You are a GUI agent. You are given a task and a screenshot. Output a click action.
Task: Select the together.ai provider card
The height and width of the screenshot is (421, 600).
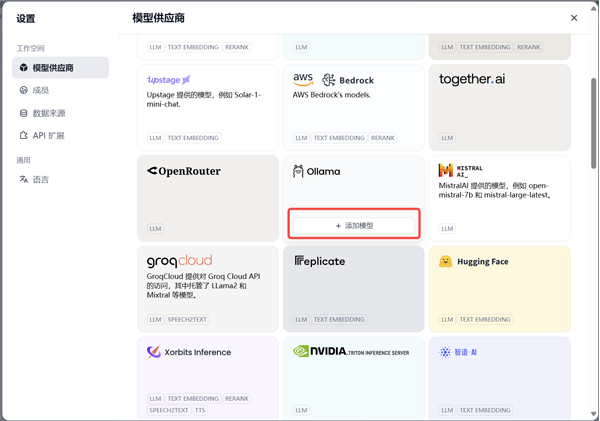500,108
